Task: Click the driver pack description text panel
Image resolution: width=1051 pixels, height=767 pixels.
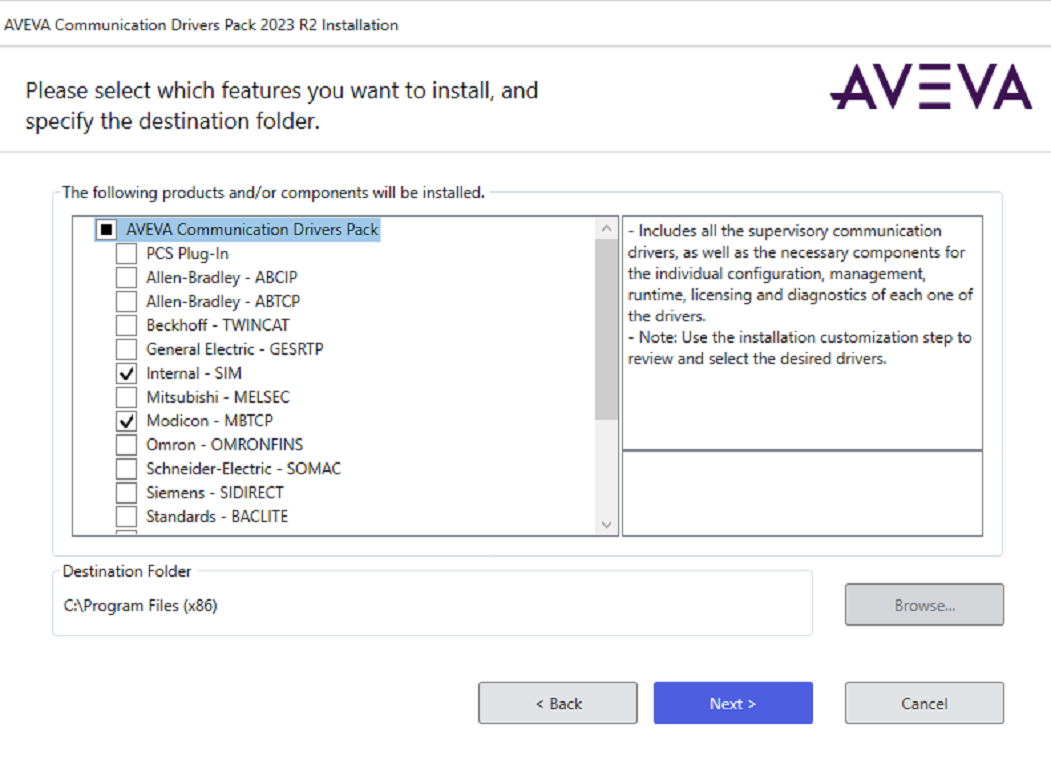Action: [x=802, y=333]
